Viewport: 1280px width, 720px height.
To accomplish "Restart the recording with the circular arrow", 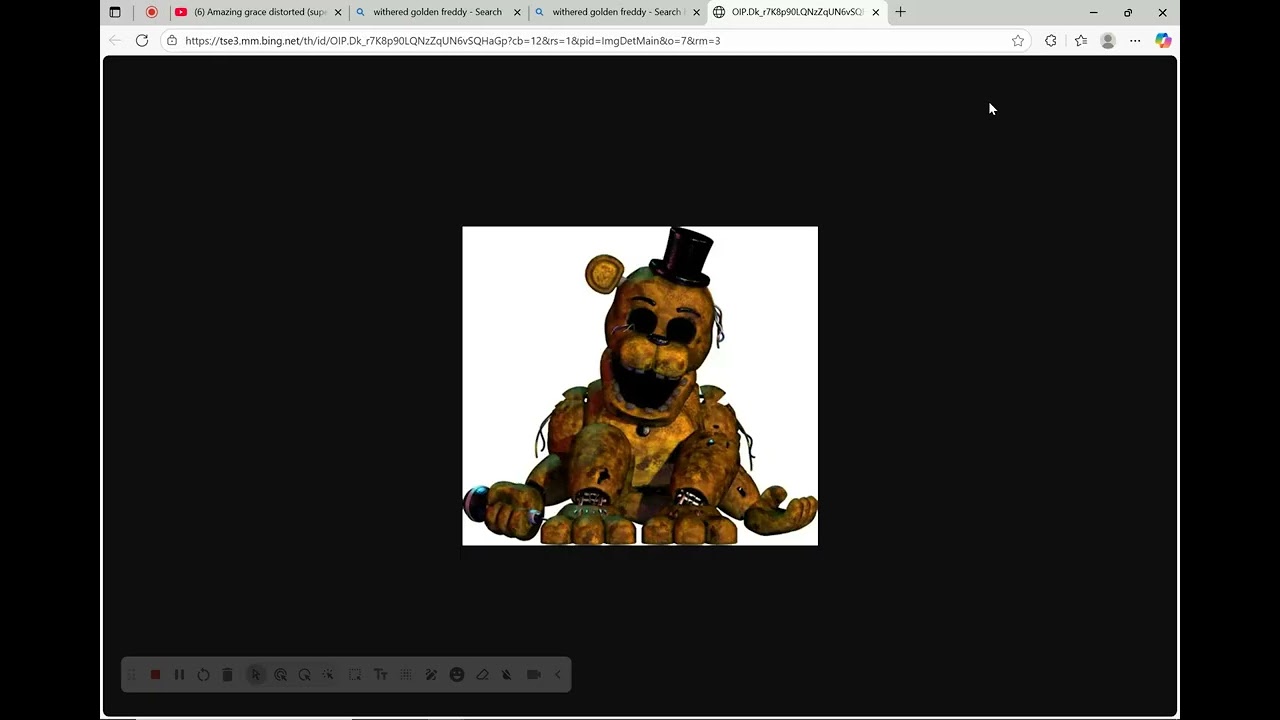I will 203,675.
